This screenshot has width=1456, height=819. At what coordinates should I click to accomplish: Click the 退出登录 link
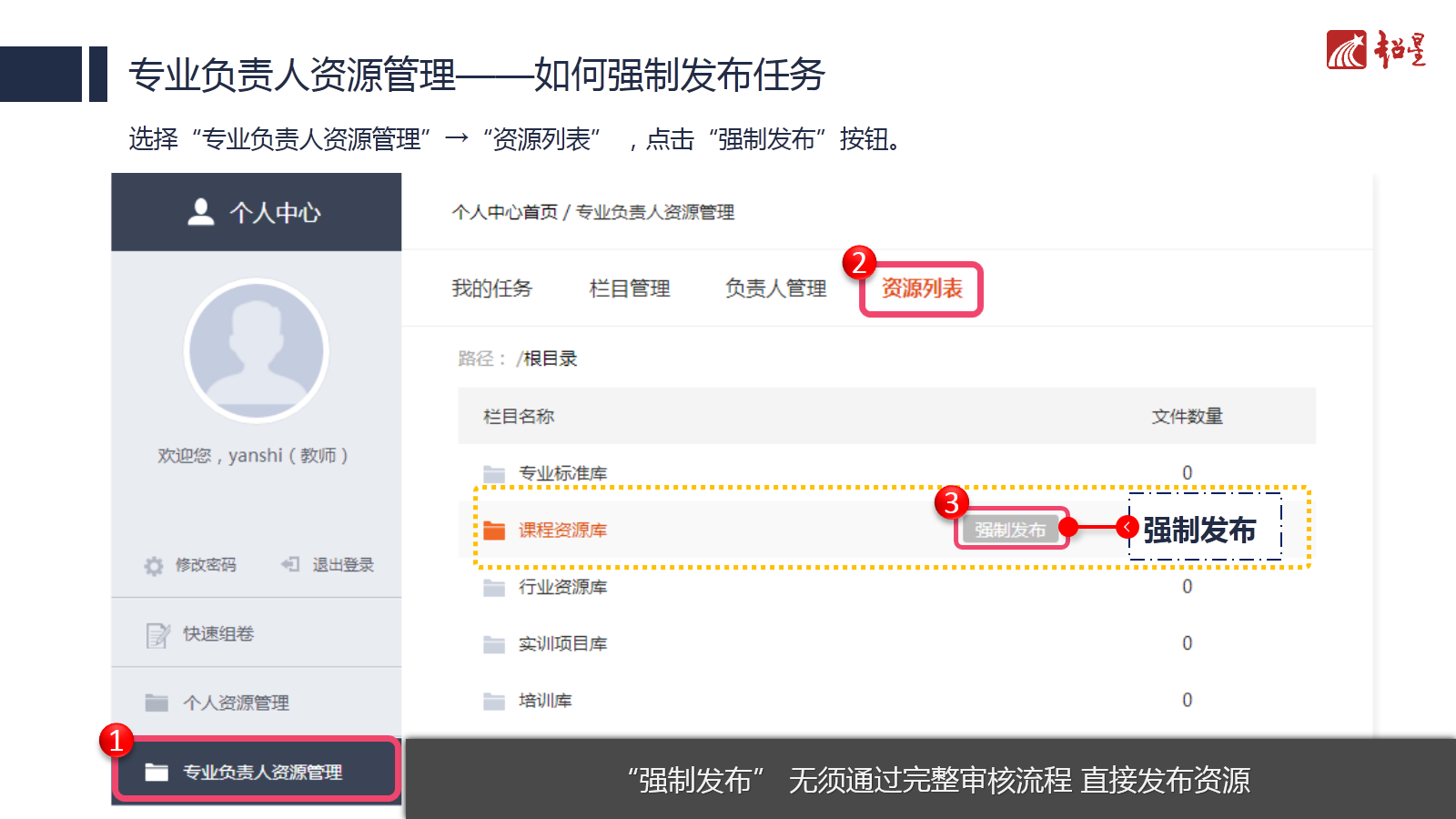pos(343,565)
